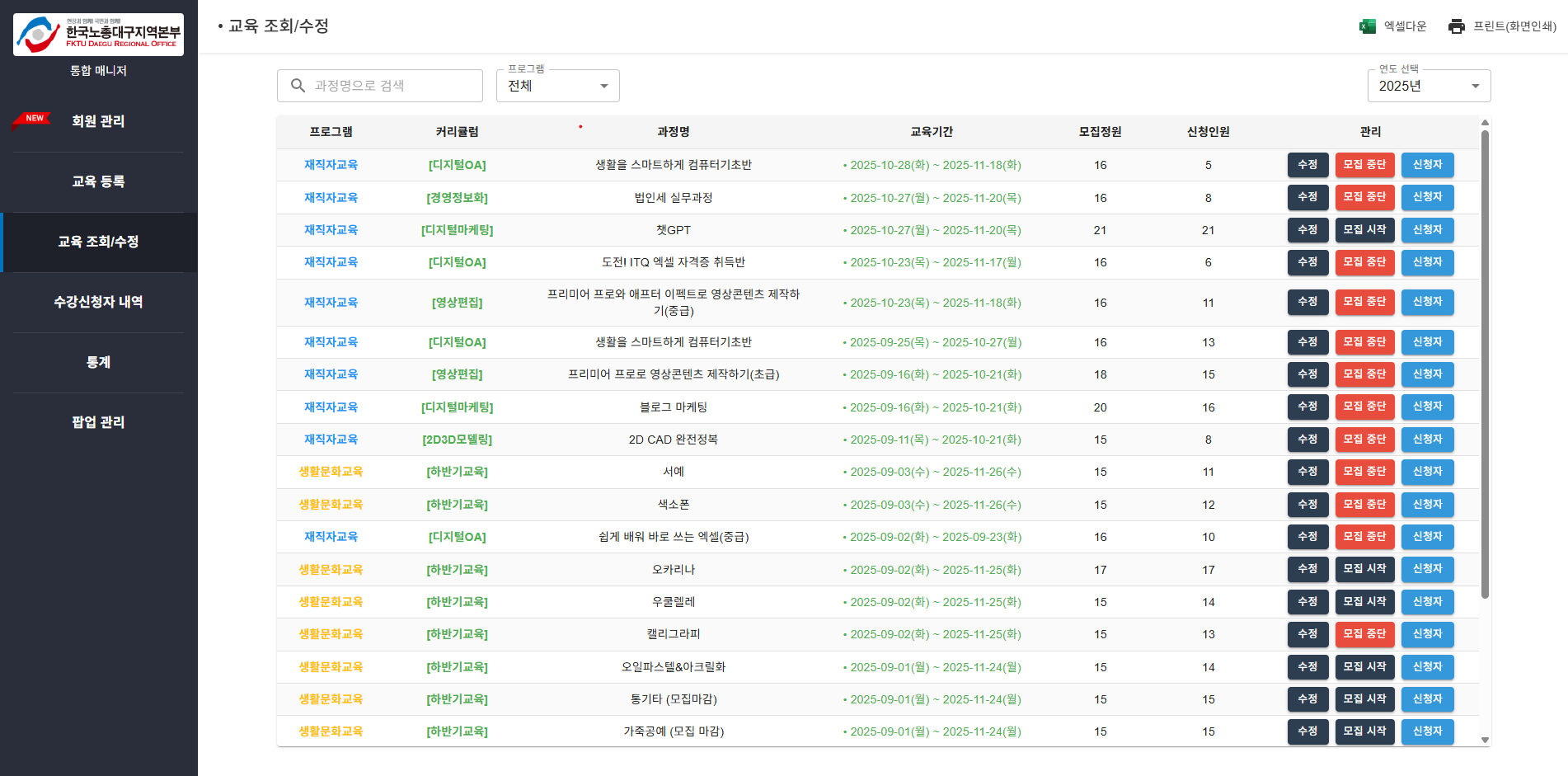Click 신청자 for the 서예 course
Viewport: 1568px width, 776px height.
click(1427, 472)
